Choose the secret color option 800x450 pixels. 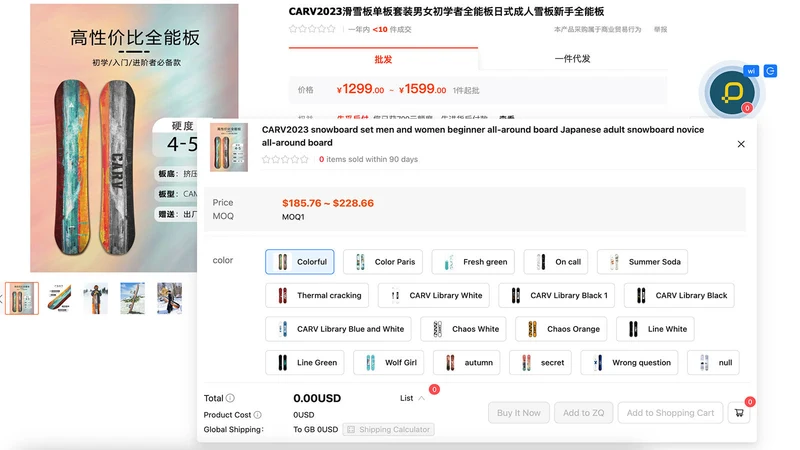tap(540, 363)
